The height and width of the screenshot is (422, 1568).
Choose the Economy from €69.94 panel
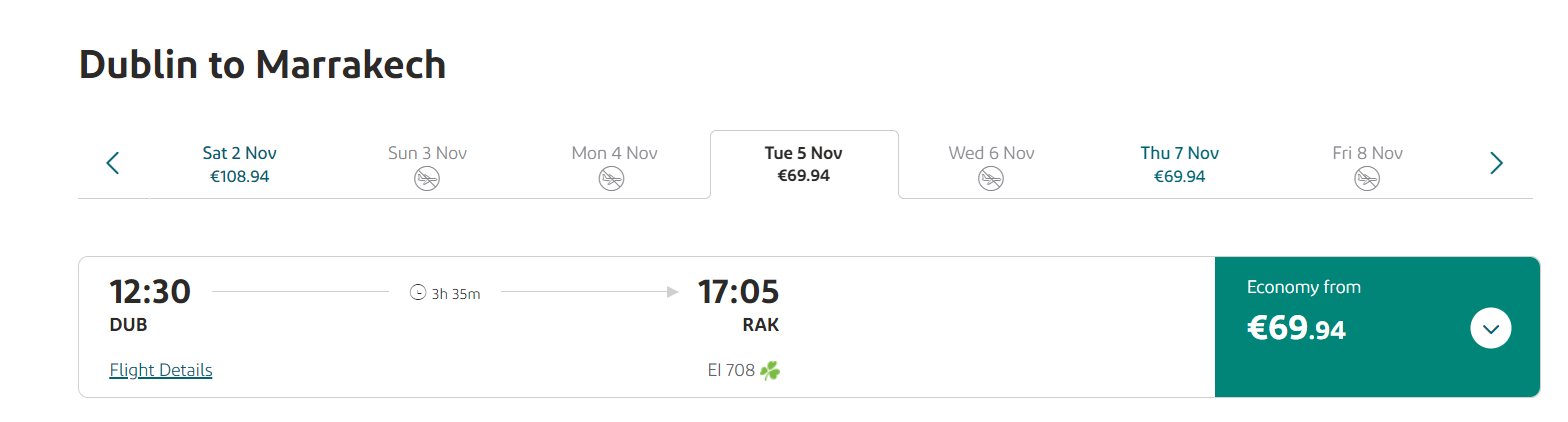(x=1377, y=327)
